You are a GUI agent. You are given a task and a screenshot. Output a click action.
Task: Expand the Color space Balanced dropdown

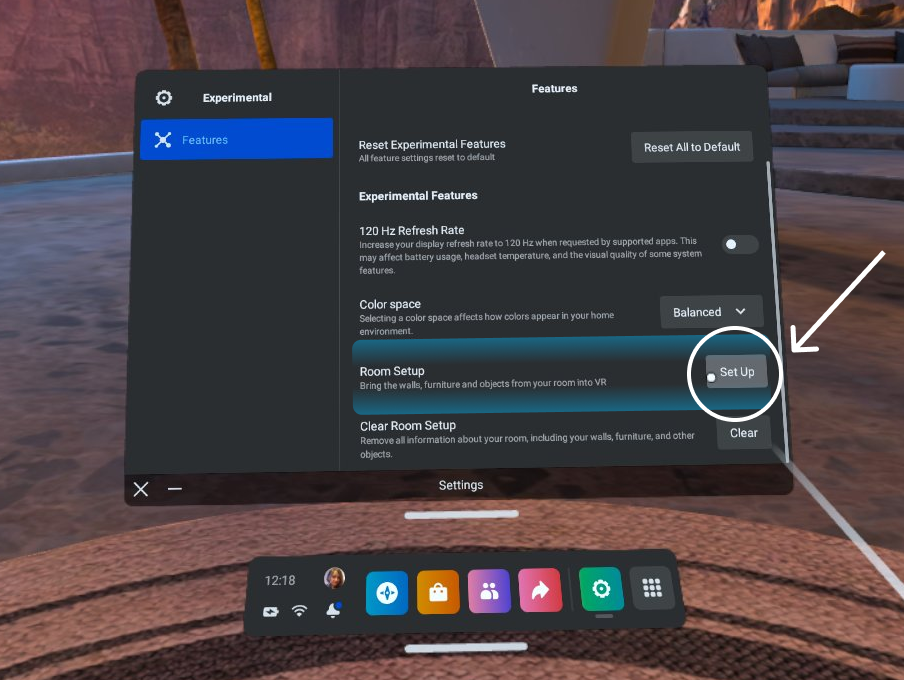(x=711, y=312)
